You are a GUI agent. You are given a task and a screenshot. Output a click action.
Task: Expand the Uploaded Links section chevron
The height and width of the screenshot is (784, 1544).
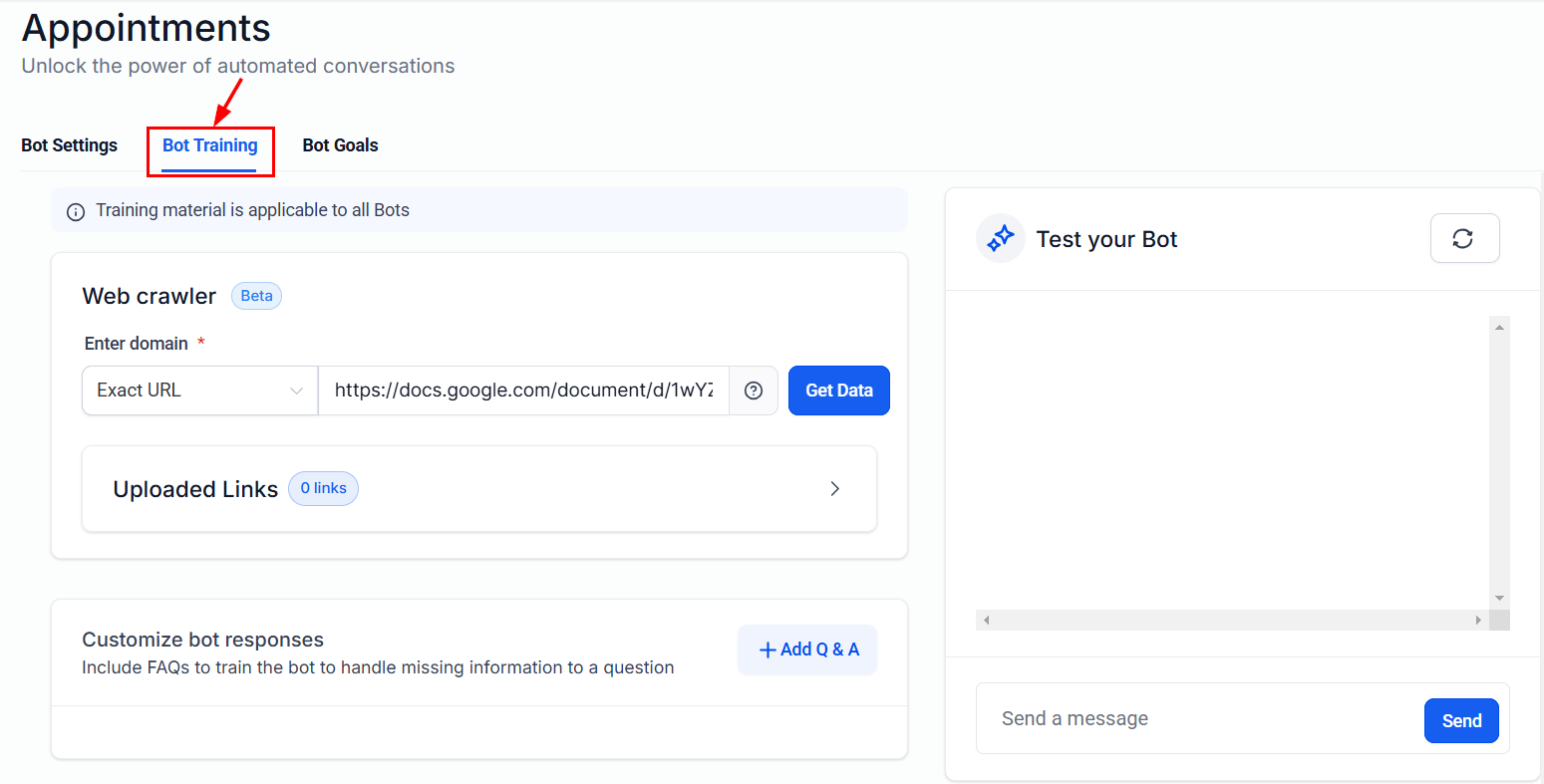(835, 489)
